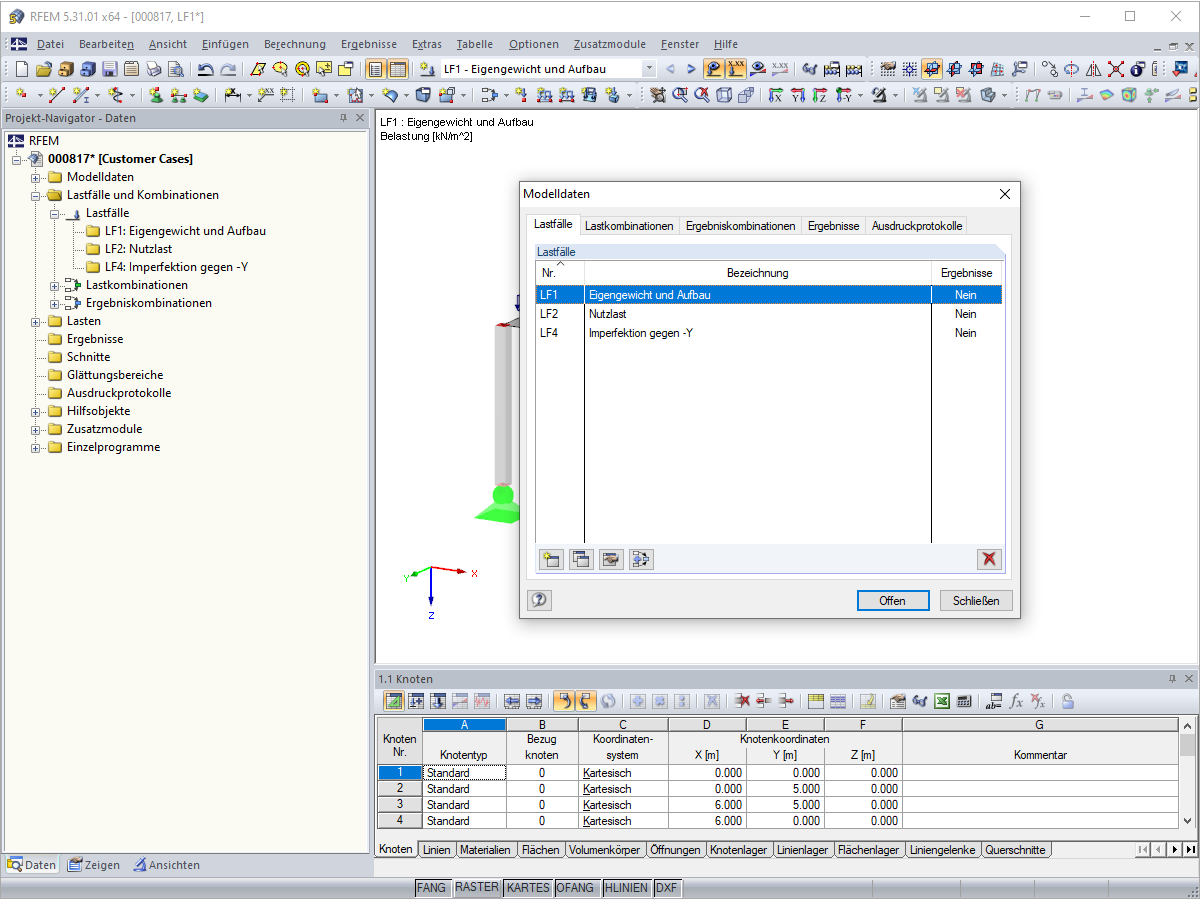This screenshot has height=900, width=1200.
Task: Click the calculator icon in table toolbar
Action: 964,701
